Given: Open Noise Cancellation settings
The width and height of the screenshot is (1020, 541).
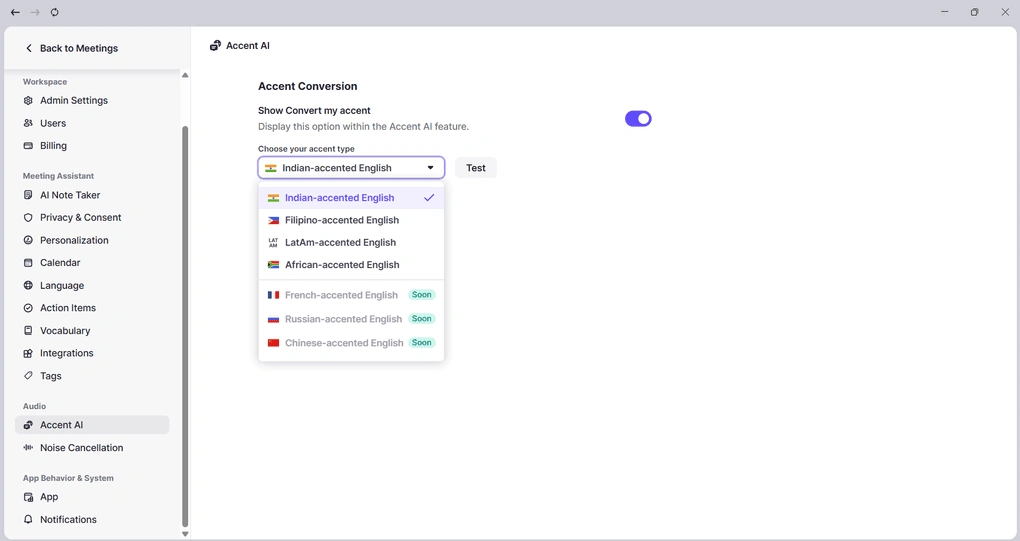Looking at the screenshot, I should click(x=92, y=447).
